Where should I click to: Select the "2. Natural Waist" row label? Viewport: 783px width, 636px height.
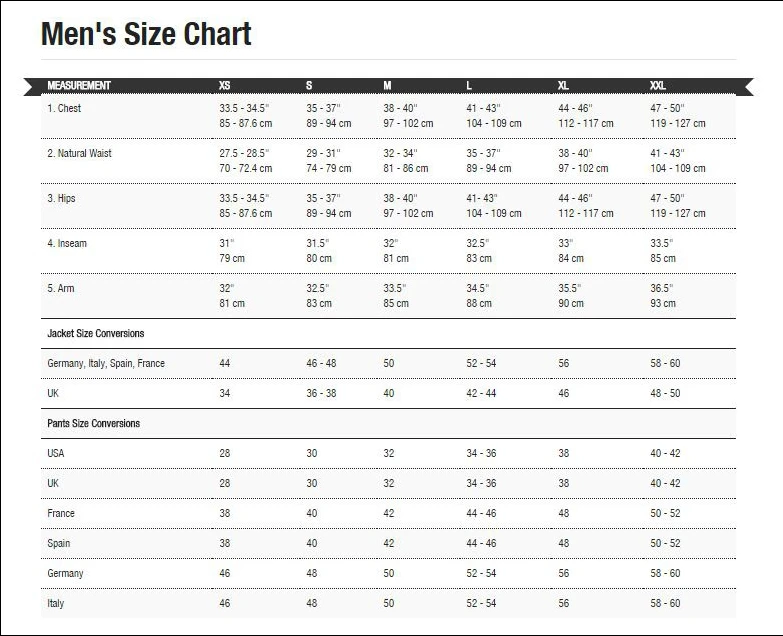(79, 153)
